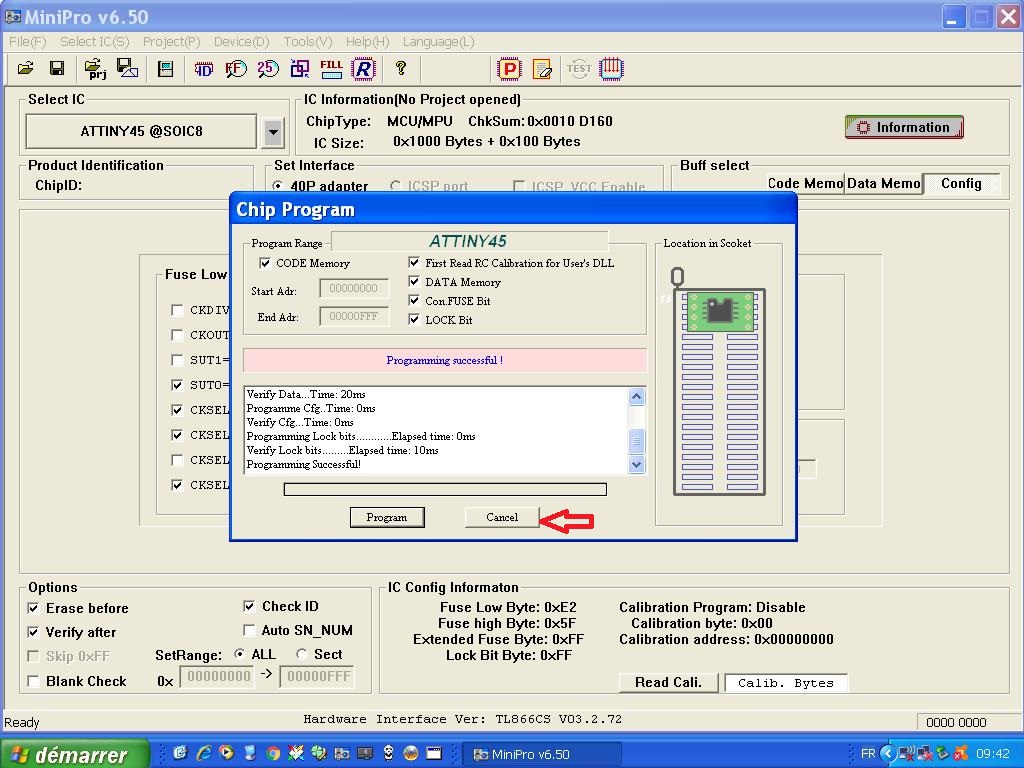This screenshot has height=768, width=1024.
Task: Switch to Config buffer tab
Action: [x=961, y=184]
